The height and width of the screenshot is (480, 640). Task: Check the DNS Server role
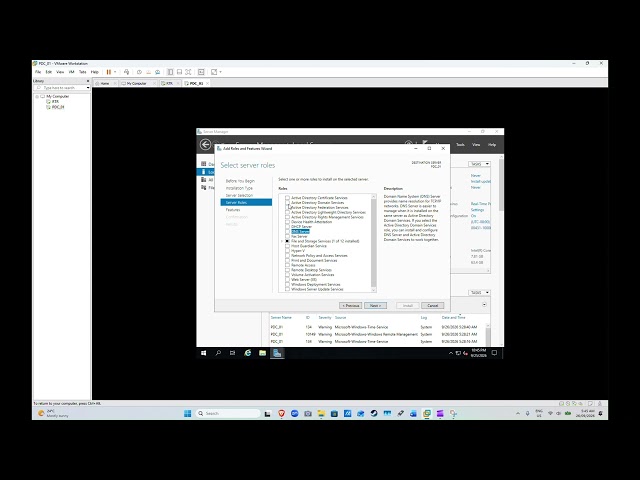point(287,231)
